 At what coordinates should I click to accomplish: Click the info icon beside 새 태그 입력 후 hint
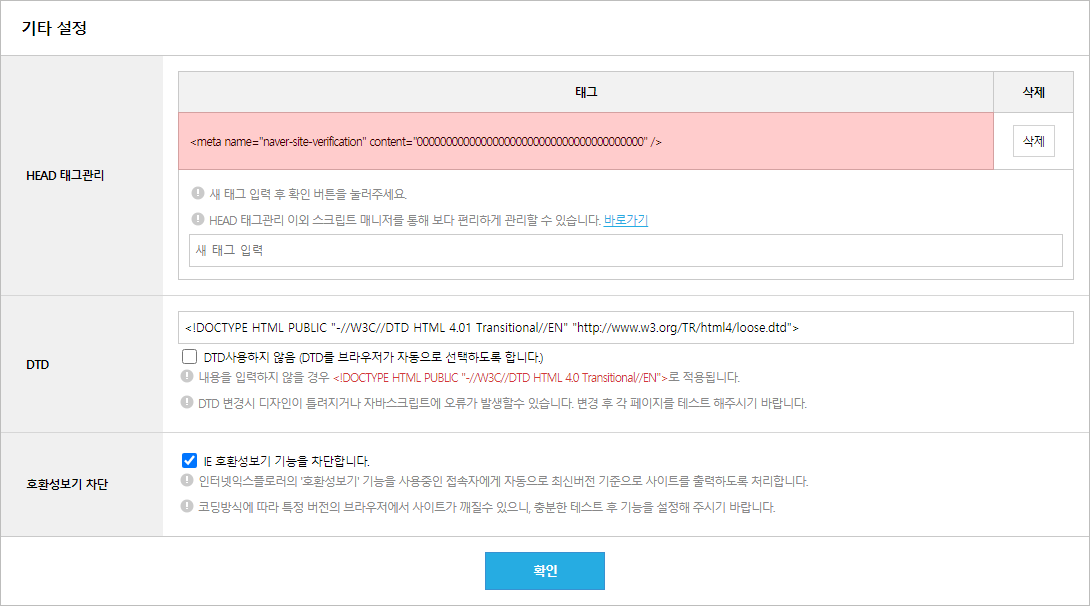tap(198, 193)
